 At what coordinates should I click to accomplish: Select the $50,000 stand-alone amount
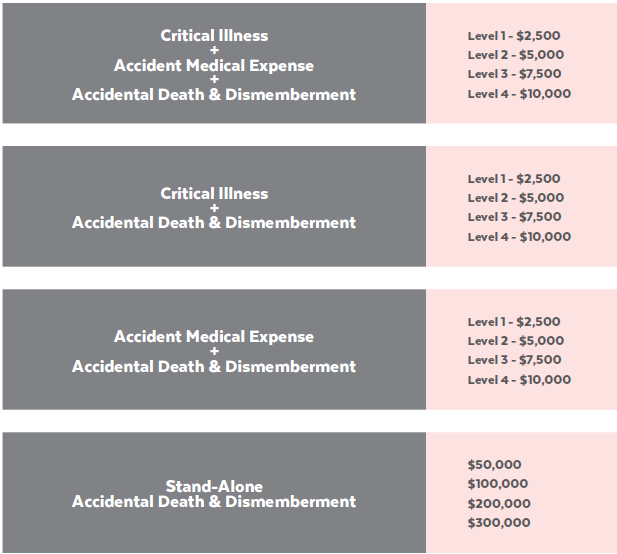click(x=494, y=464)
